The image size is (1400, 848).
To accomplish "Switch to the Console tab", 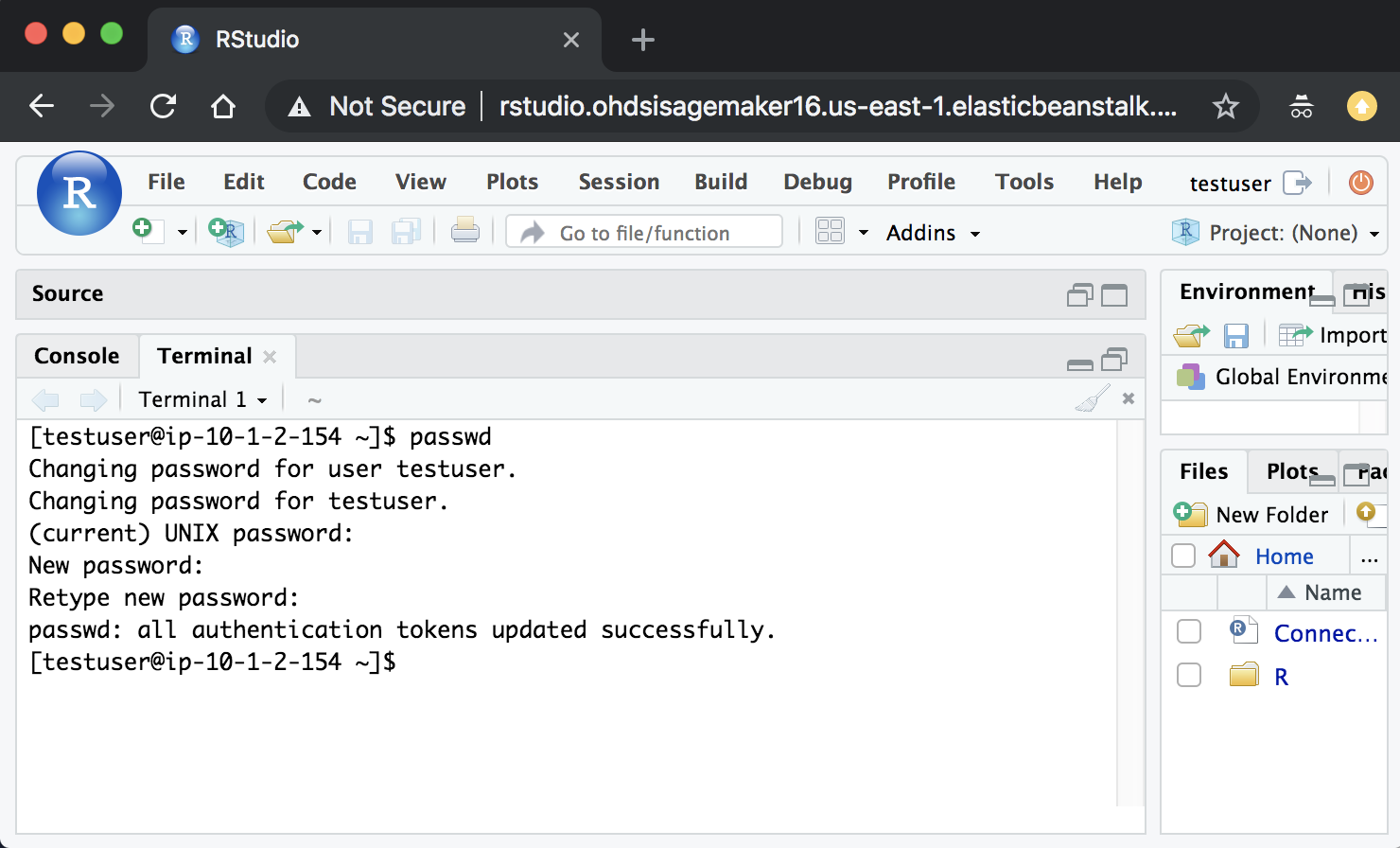I will point(77,356).
